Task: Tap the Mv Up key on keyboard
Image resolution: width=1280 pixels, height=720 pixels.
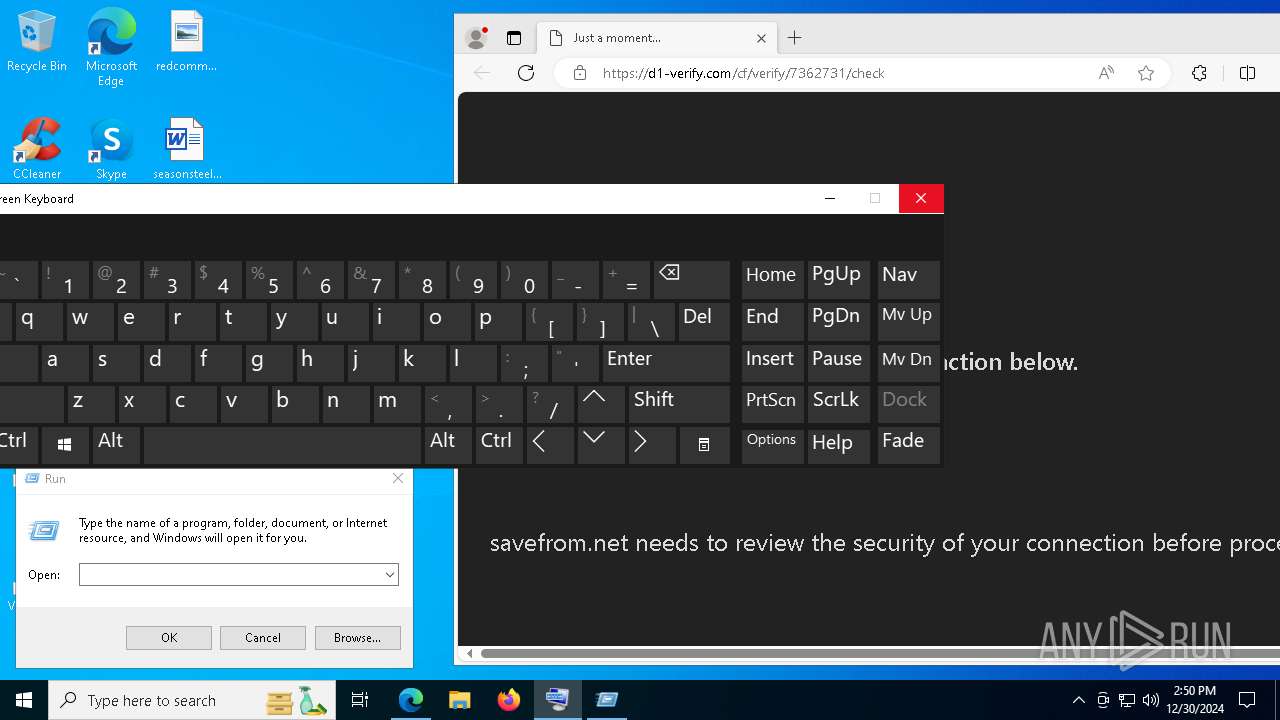Action: [908, 321]
